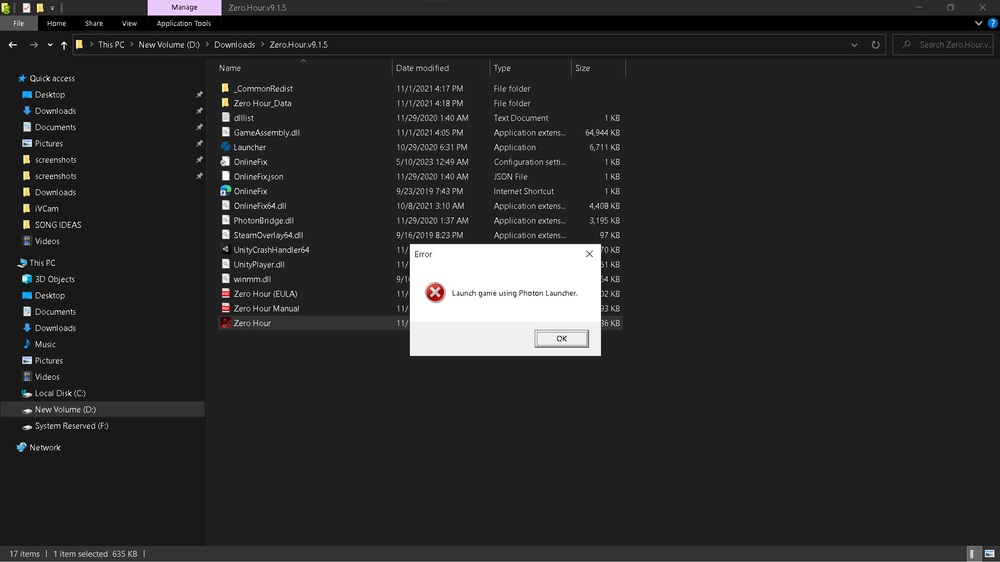The width and height of the screenshot is (1000, 562).
Task: Sort by the Name column header
Action: pyautogui.click(x=230, y=68)
